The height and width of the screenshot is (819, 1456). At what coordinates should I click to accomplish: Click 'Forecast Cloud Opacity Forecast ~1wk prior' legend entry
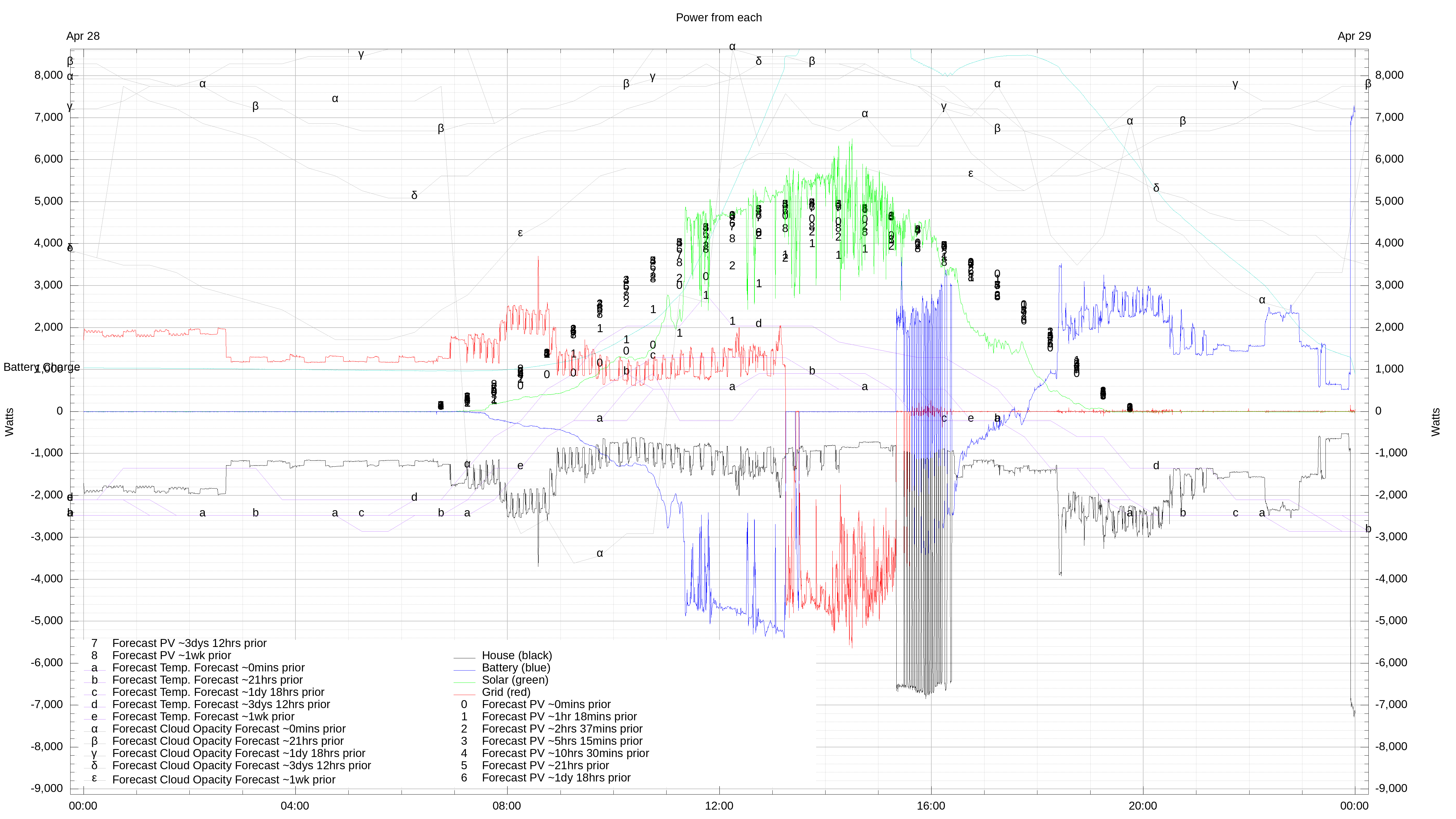point(224,780)
